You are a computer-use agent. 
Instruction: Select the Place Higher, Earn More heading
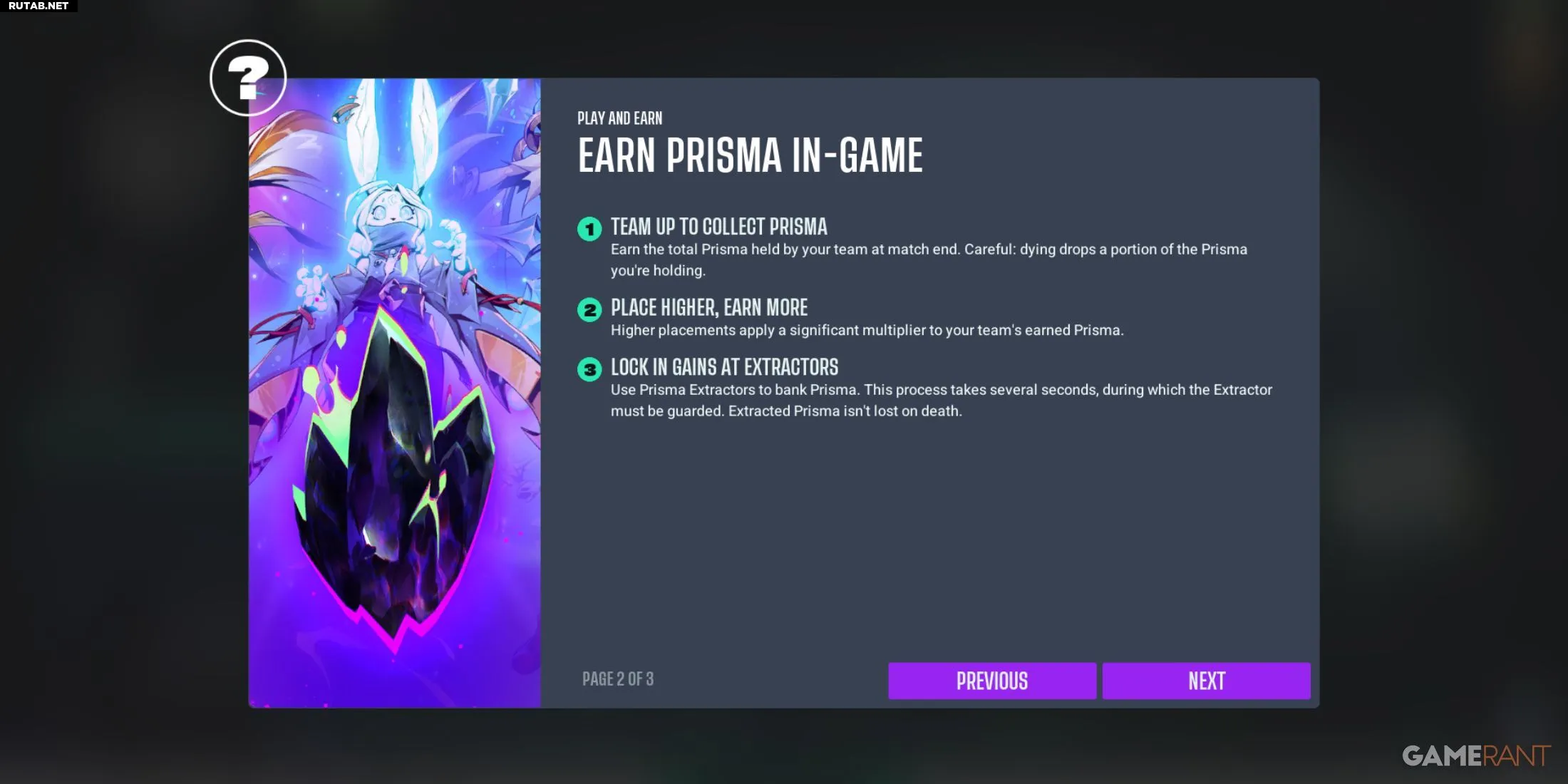coord(709,307)
